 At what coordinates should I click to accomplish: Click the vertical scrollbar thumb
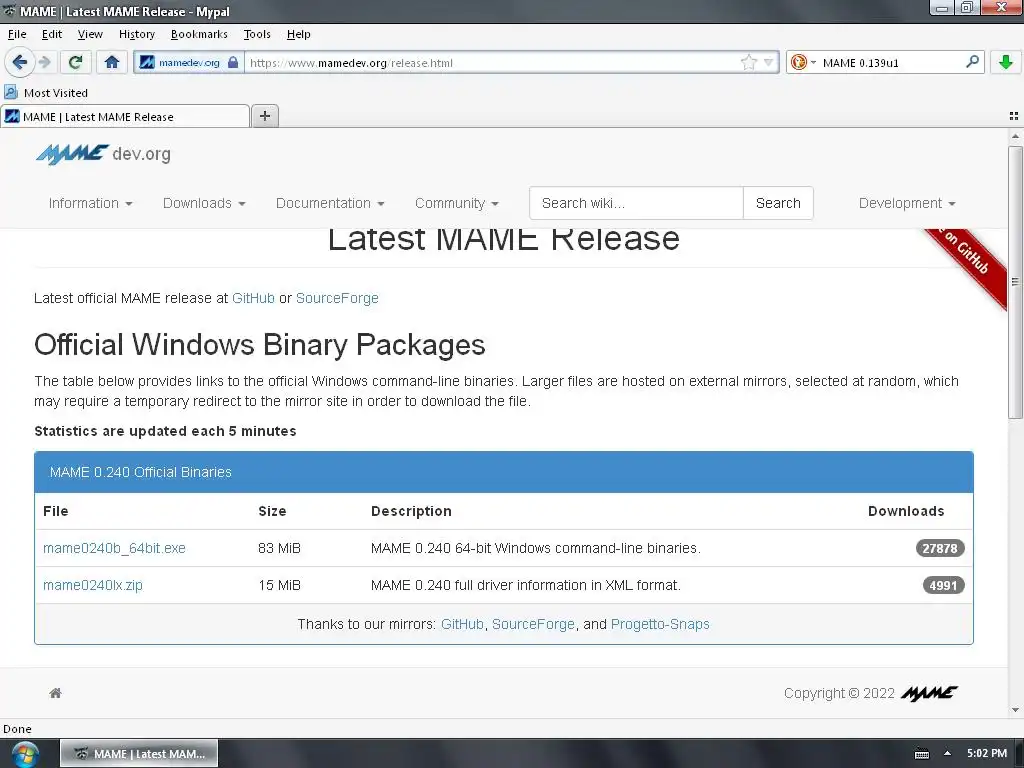(x=1015, y=282)
